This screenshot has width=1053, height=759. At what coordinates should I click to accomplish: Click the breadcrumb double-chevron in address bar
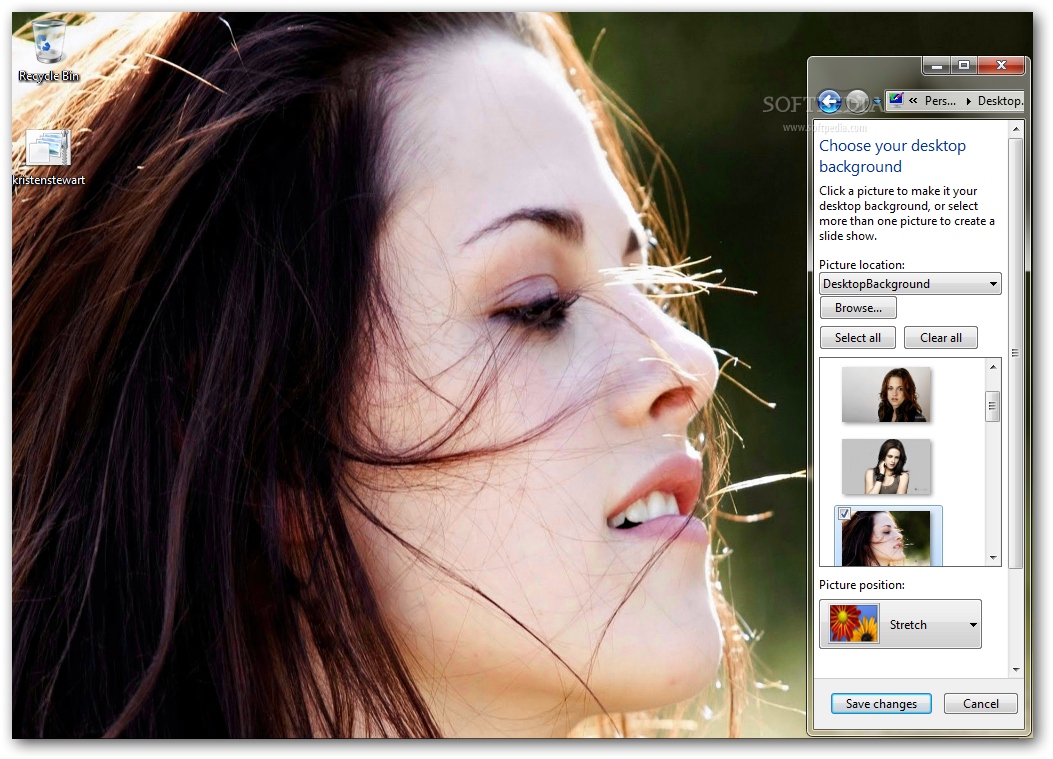point(913,101)
